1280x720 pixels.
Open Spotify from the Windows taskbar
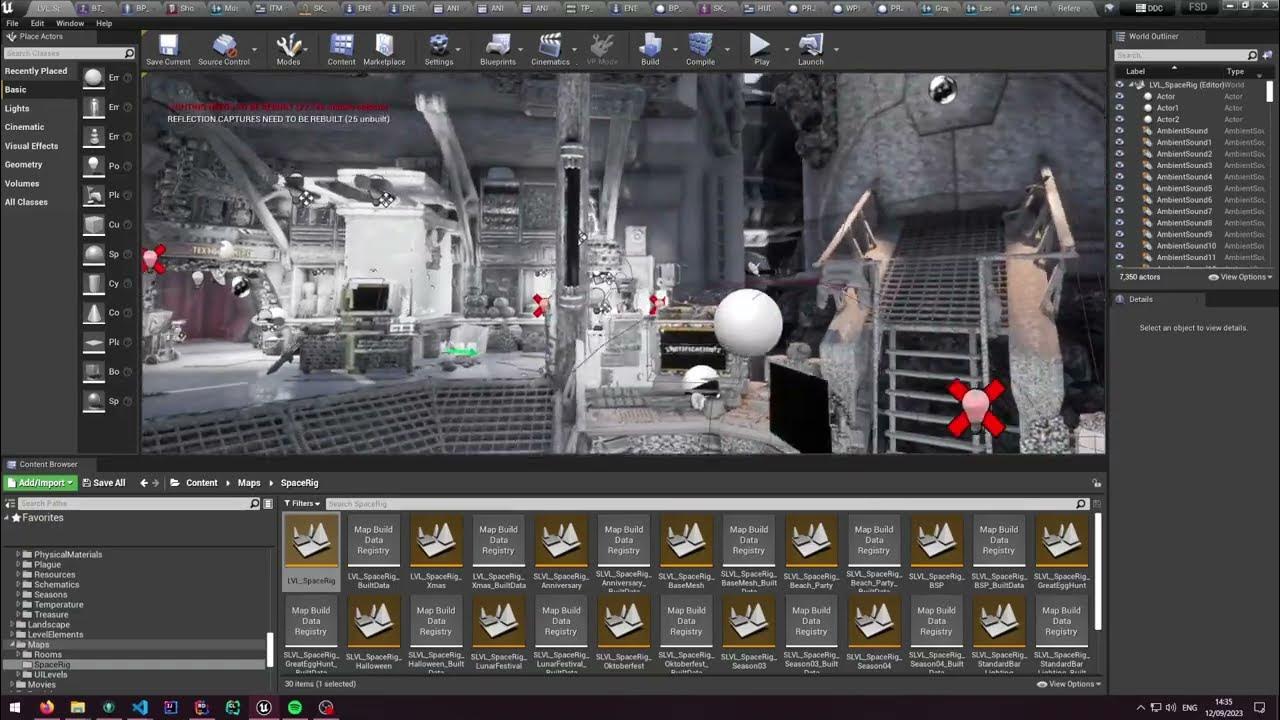click(295, 707)
